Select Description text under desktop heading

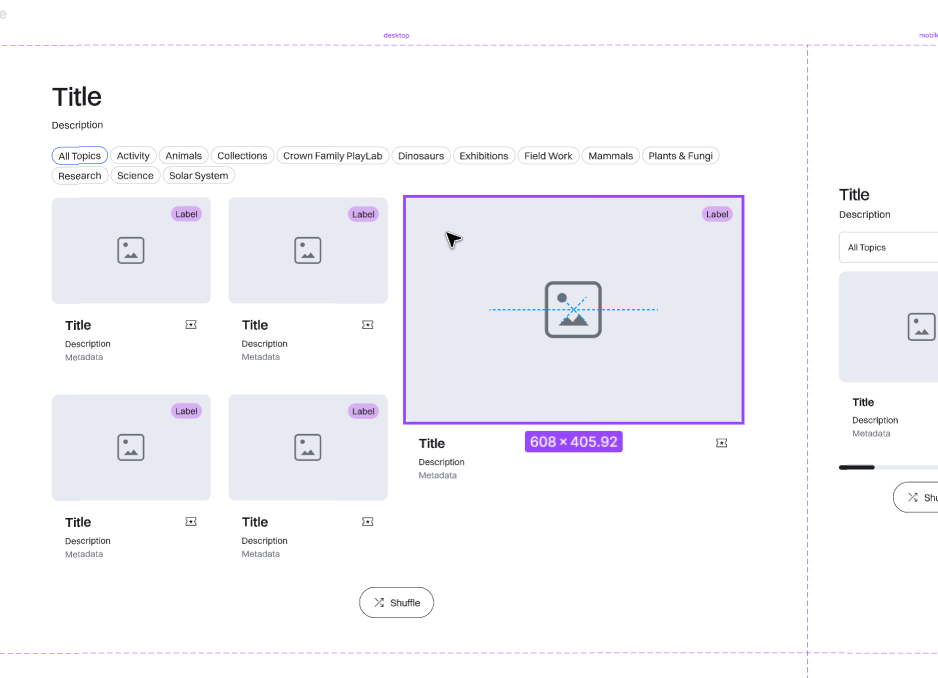point(77,125)
